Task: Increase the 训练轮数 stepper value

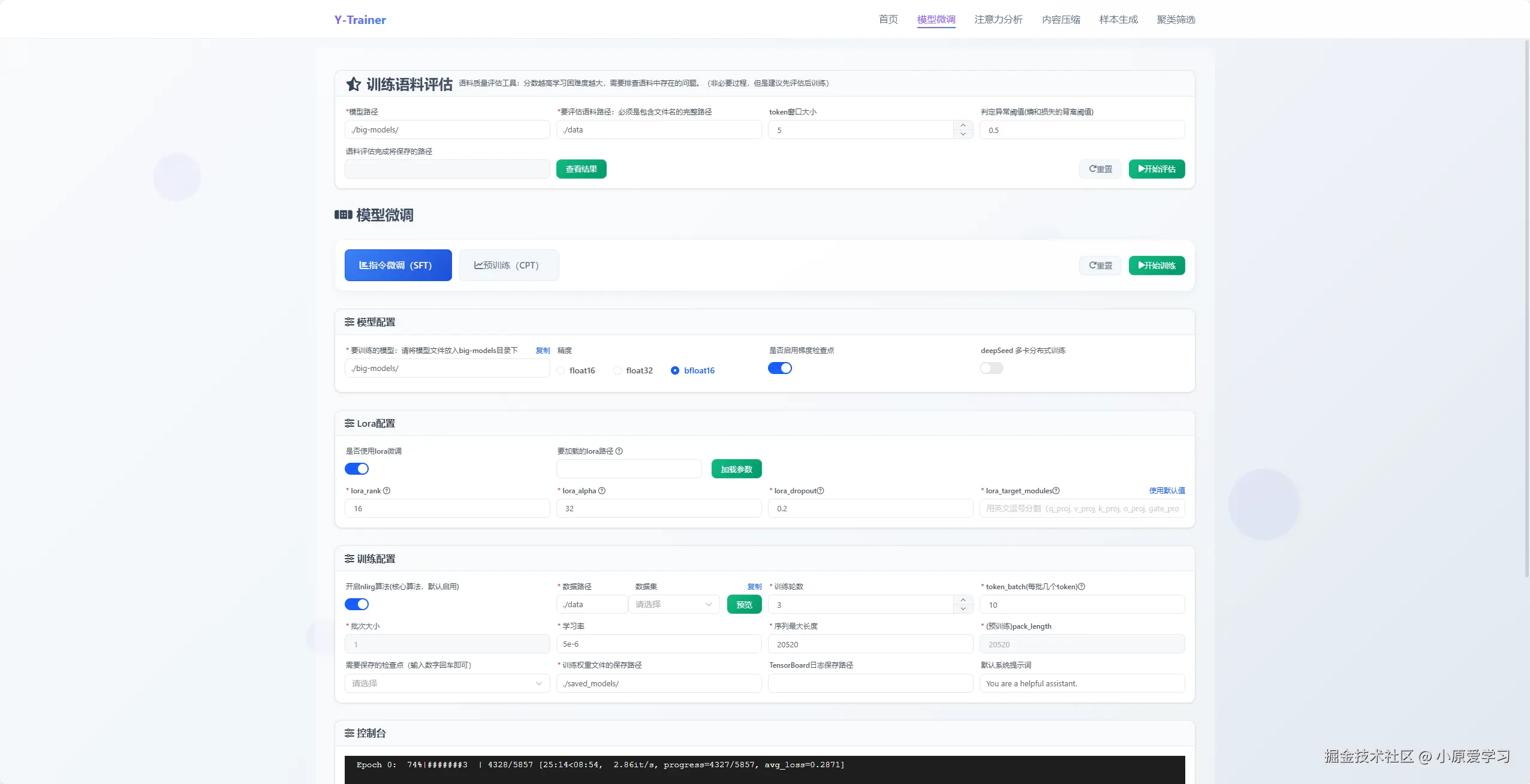Action: click(x=963, y=600)
